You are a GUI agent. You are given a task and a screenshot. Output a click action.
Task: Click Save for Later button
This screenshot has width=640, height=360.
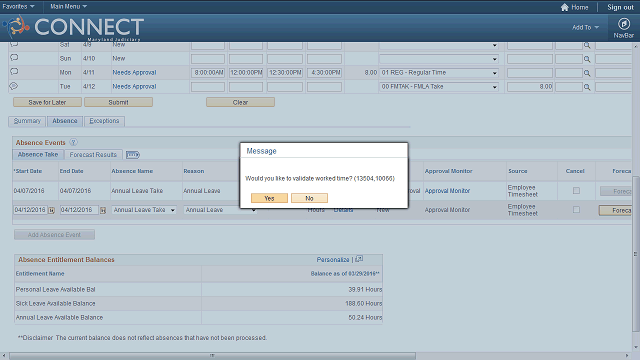(47, 102)
